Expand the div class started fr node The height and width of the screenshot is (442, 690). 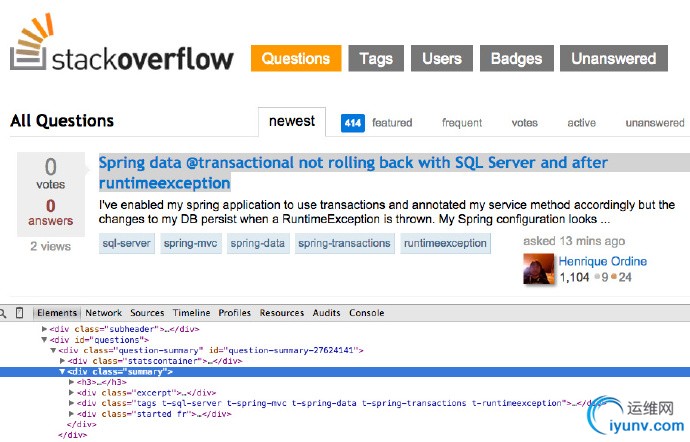coord(72,414)
